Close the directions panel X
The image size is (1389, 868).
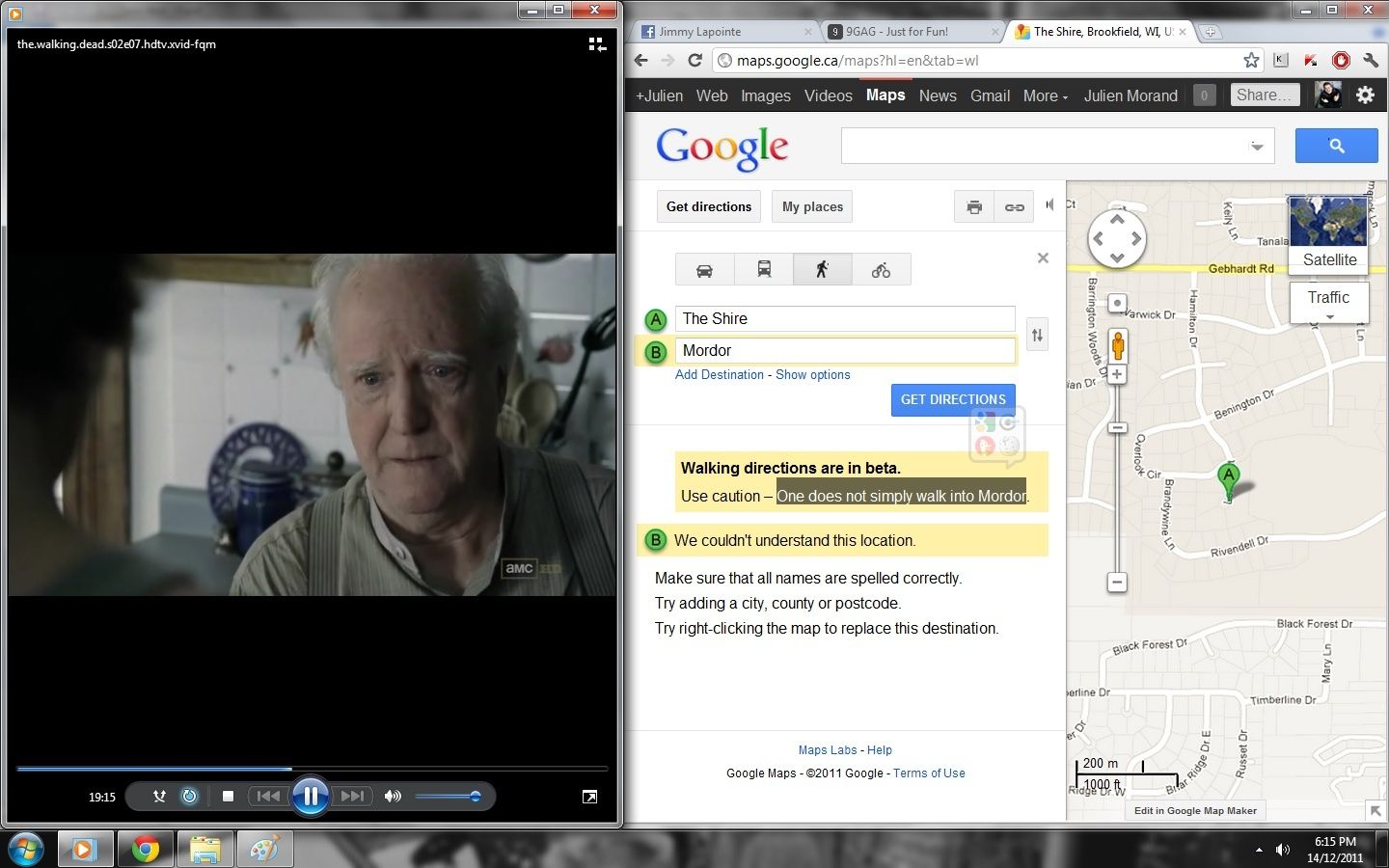click(x=1043, y=258)
